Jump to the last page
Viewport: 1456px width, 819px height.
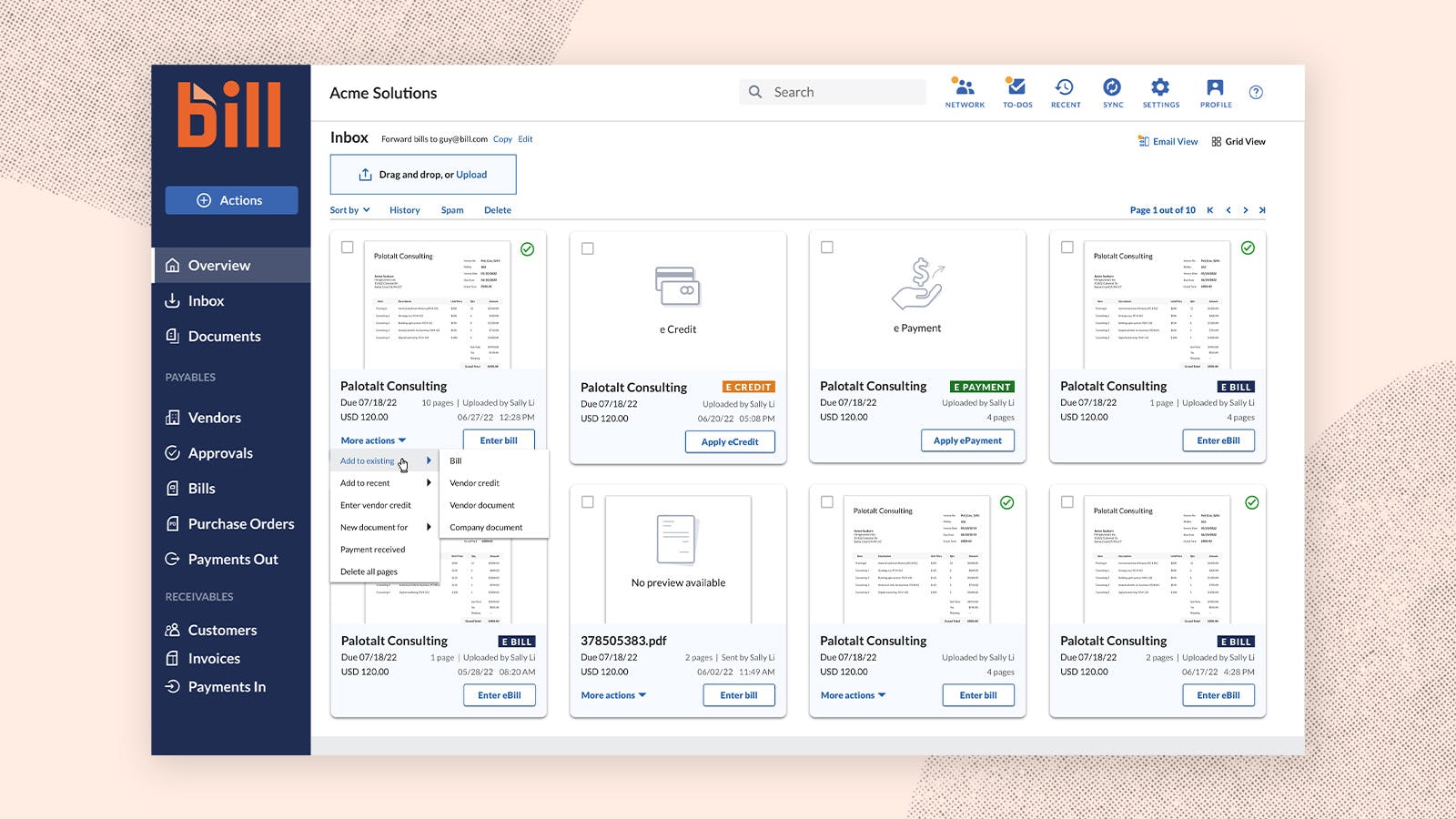1262,210
